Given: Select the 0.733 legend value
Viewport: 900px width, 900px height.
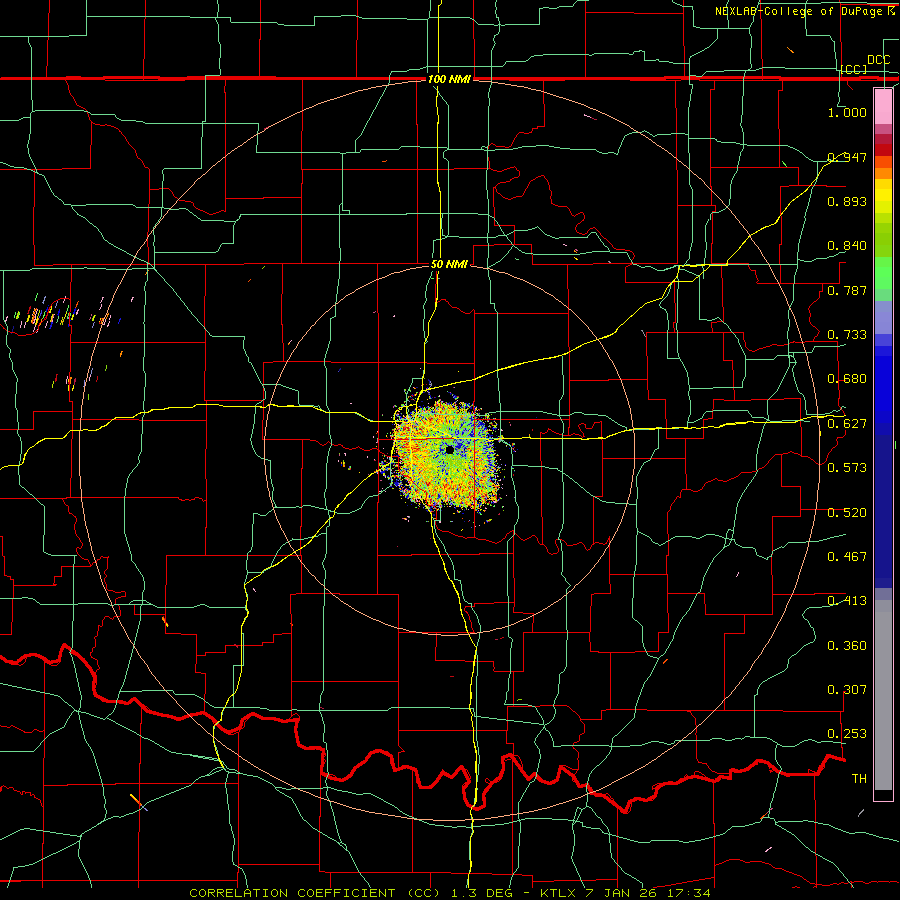Looking at the screenshot, I should pos(847,334).
